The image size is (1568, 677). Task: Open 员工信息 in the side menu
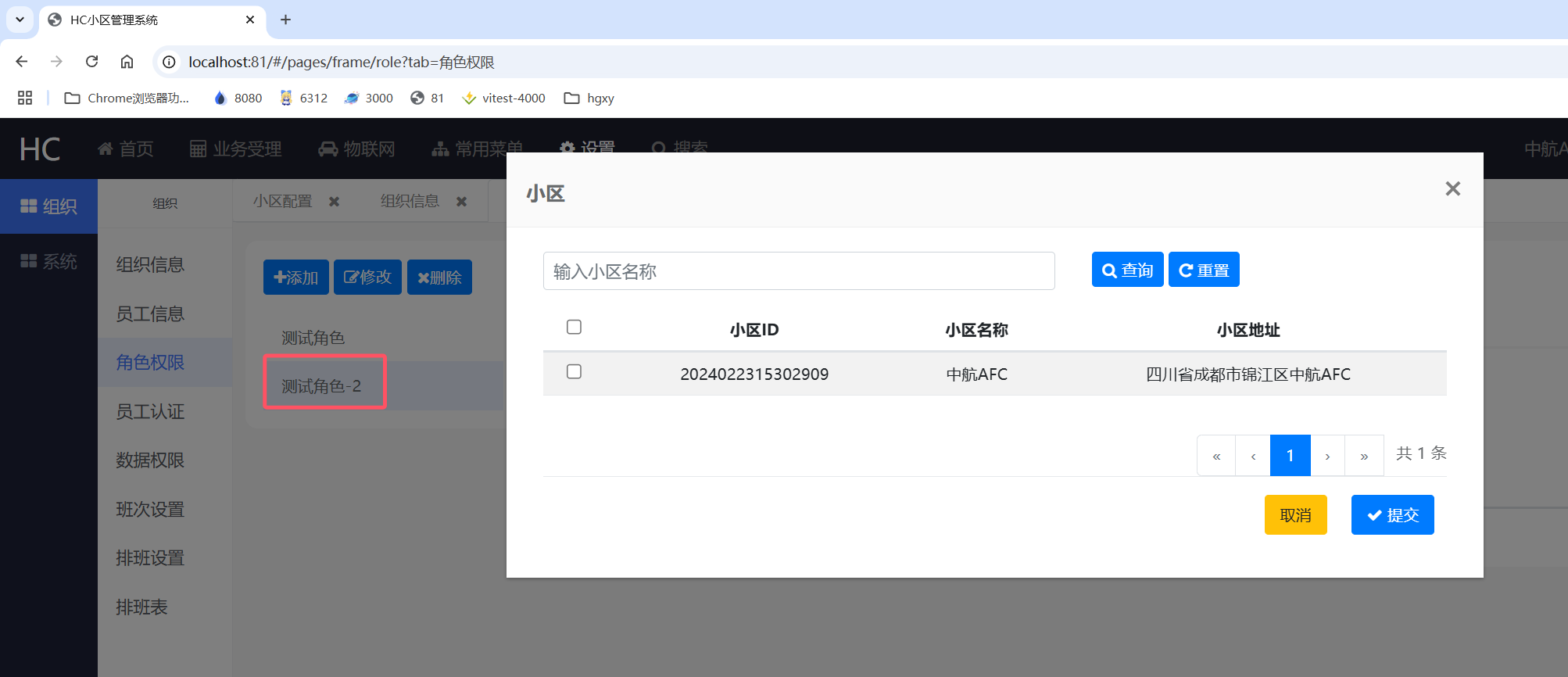(x=150, y=313)
